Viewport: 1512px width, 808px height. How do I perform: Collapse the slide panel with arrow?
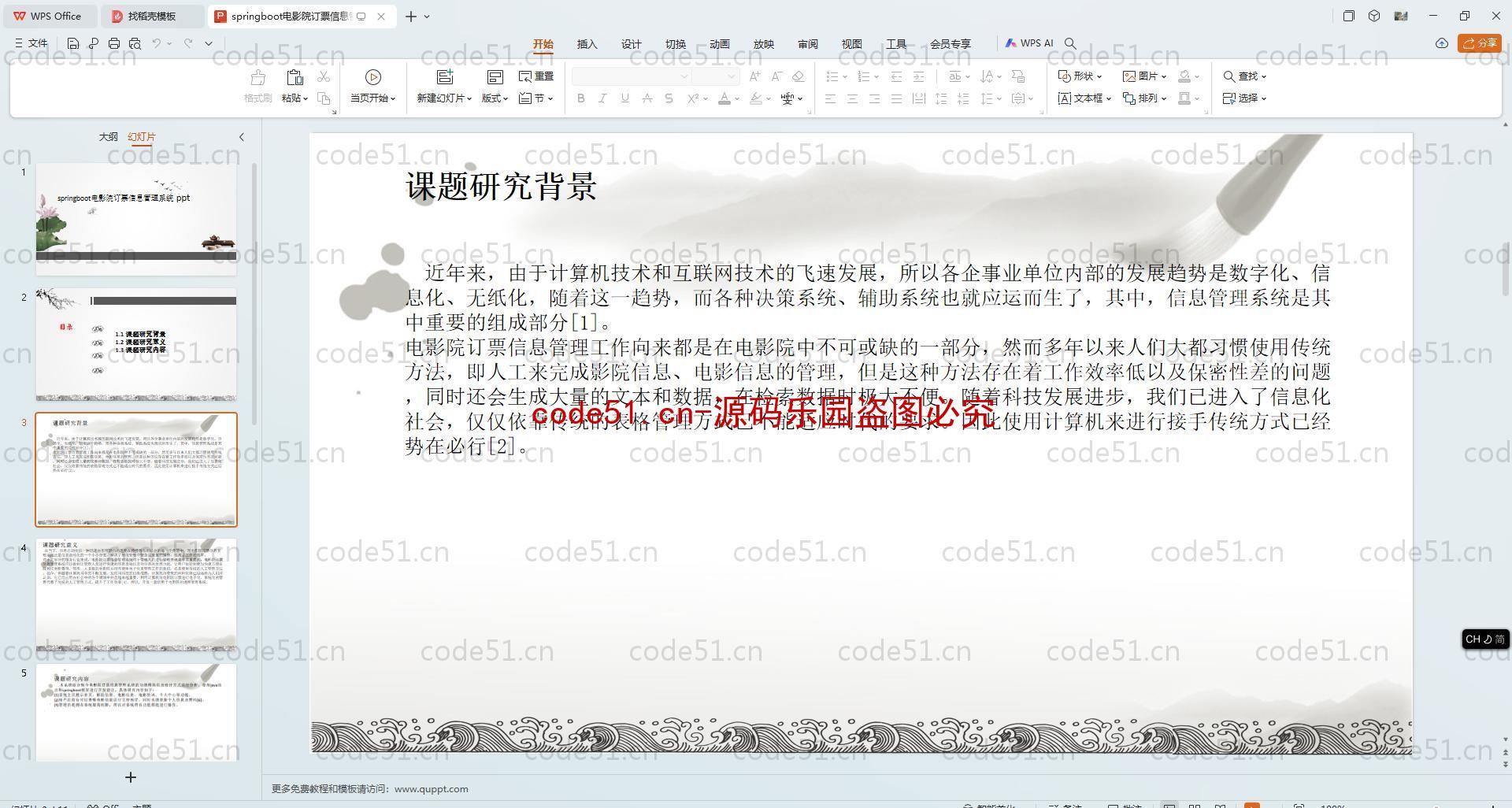pos(242,137)
